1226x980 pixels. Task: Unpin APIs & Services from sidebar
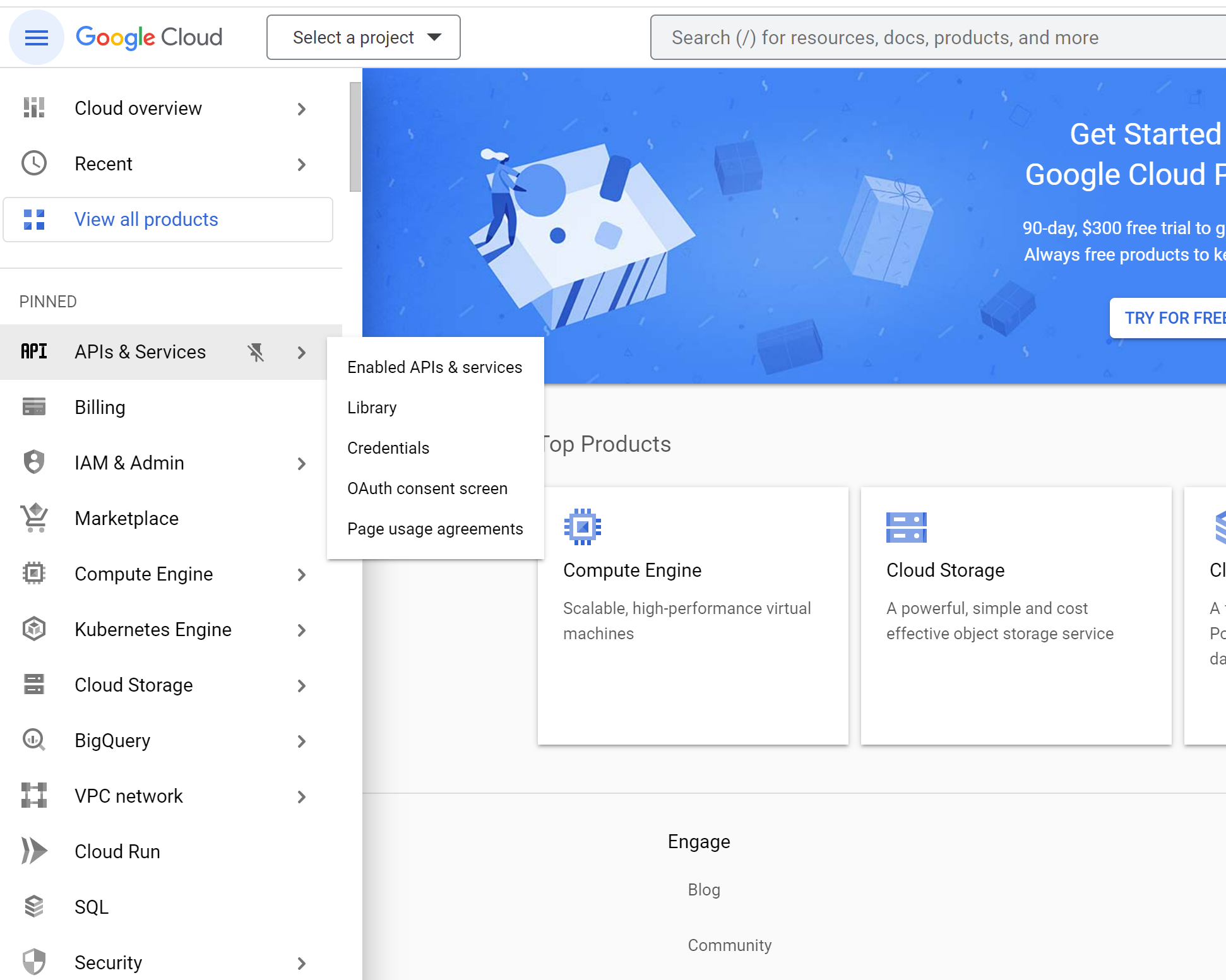(x=256, y=352)
